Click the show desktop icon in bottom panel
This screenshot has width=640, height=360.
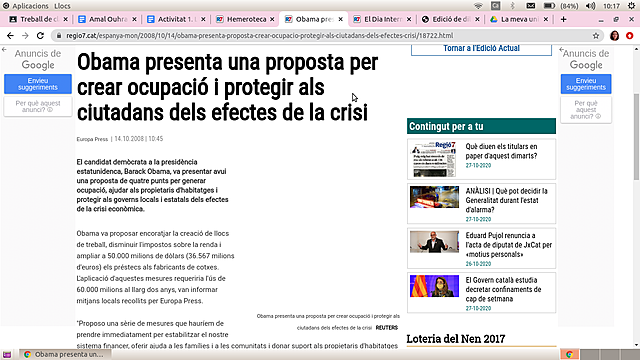[x=7, y=354]
